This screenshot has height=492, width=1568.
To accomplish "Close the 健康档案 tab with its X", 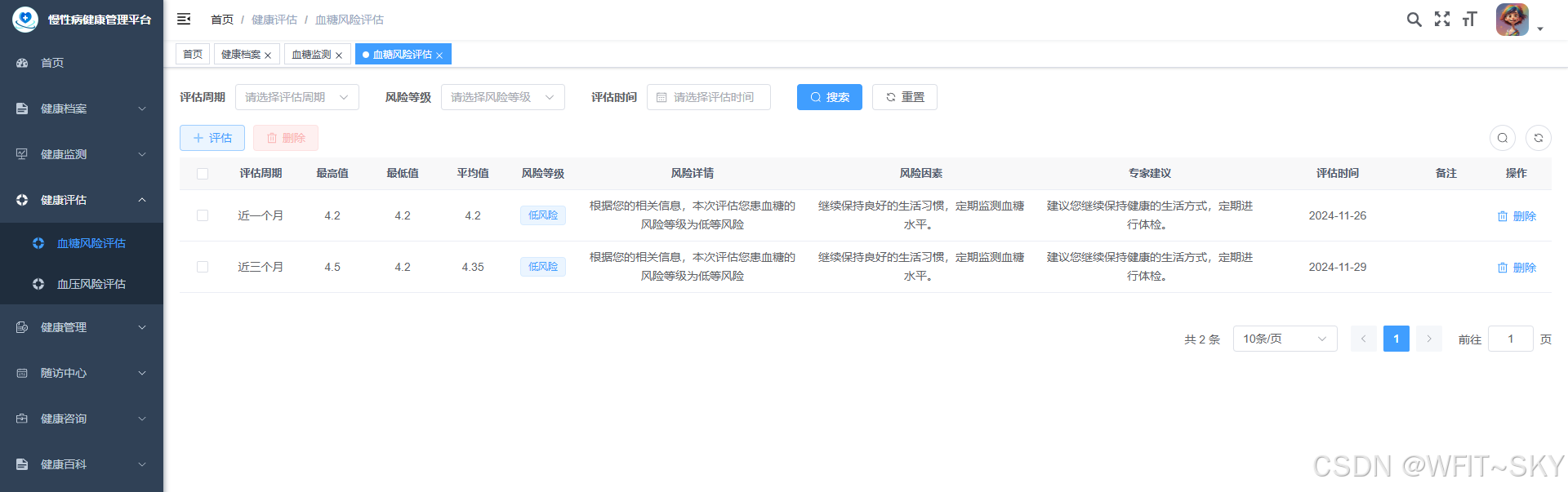I will 268,55.
